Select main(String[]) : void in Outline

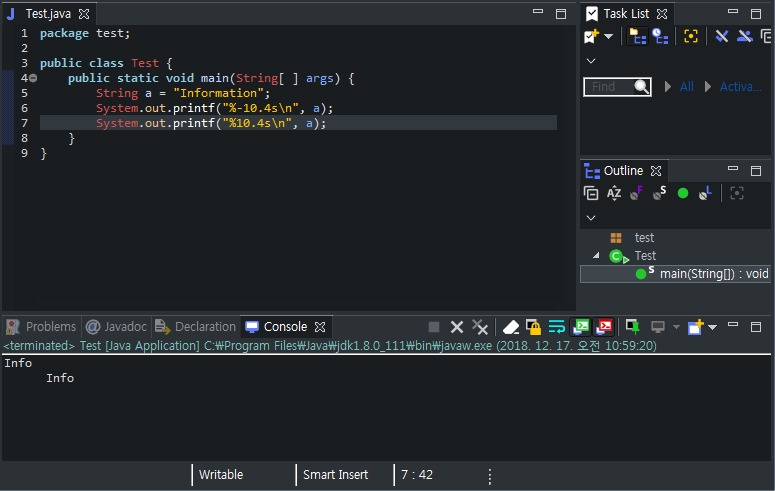[714, 274]
